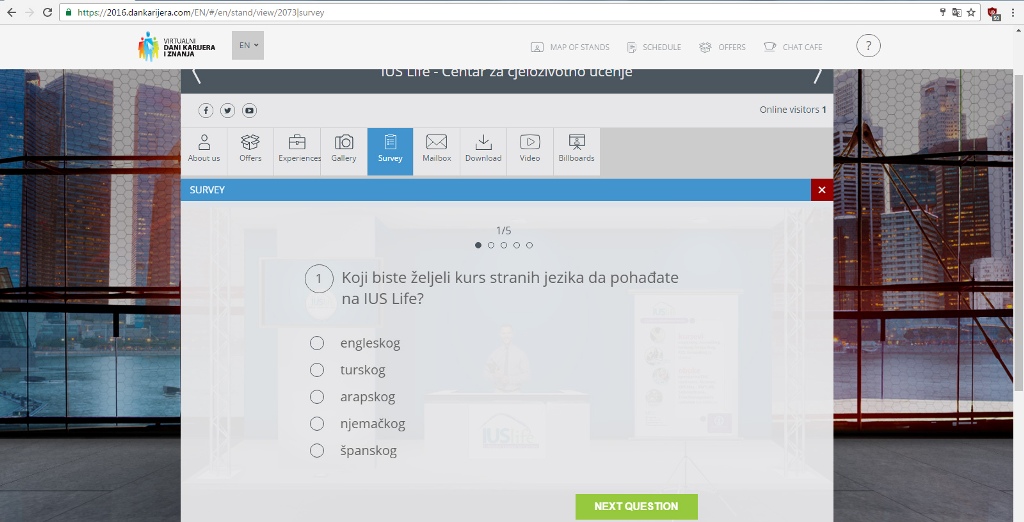This screenshot has height=522, width=1024.
Task: Open the Mailbox envelope icon
Action: [436, 148]
